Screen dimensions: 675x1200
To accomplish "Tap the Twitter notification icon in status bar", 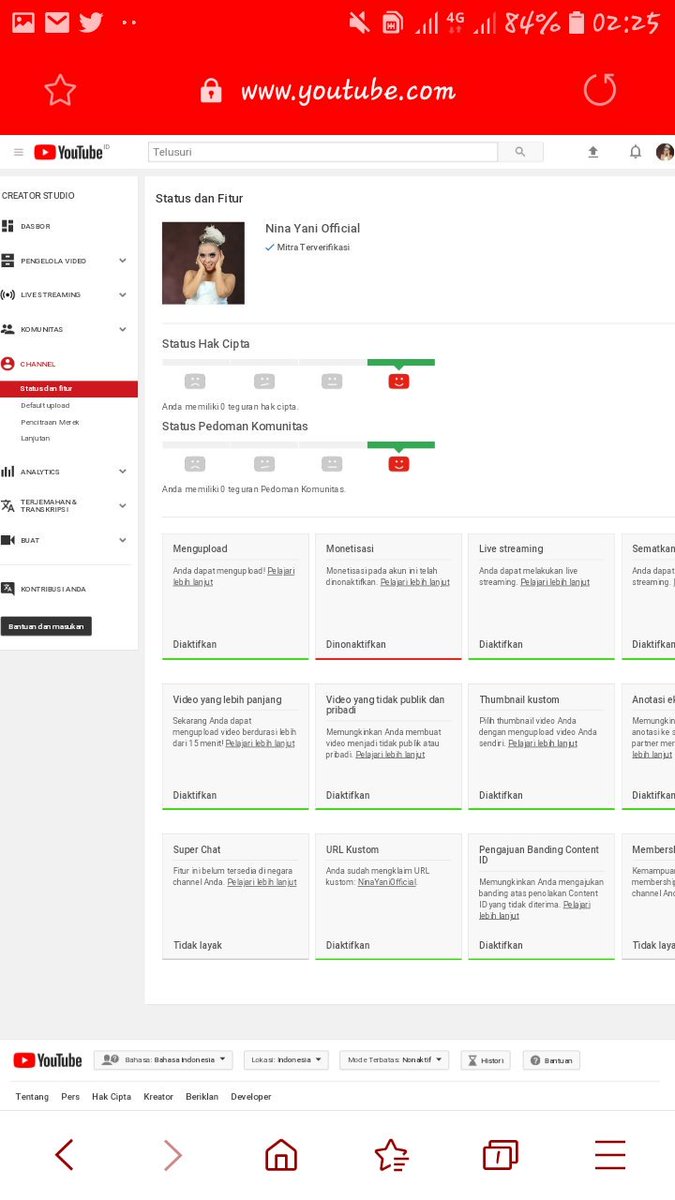I will (x=91, y=22).
